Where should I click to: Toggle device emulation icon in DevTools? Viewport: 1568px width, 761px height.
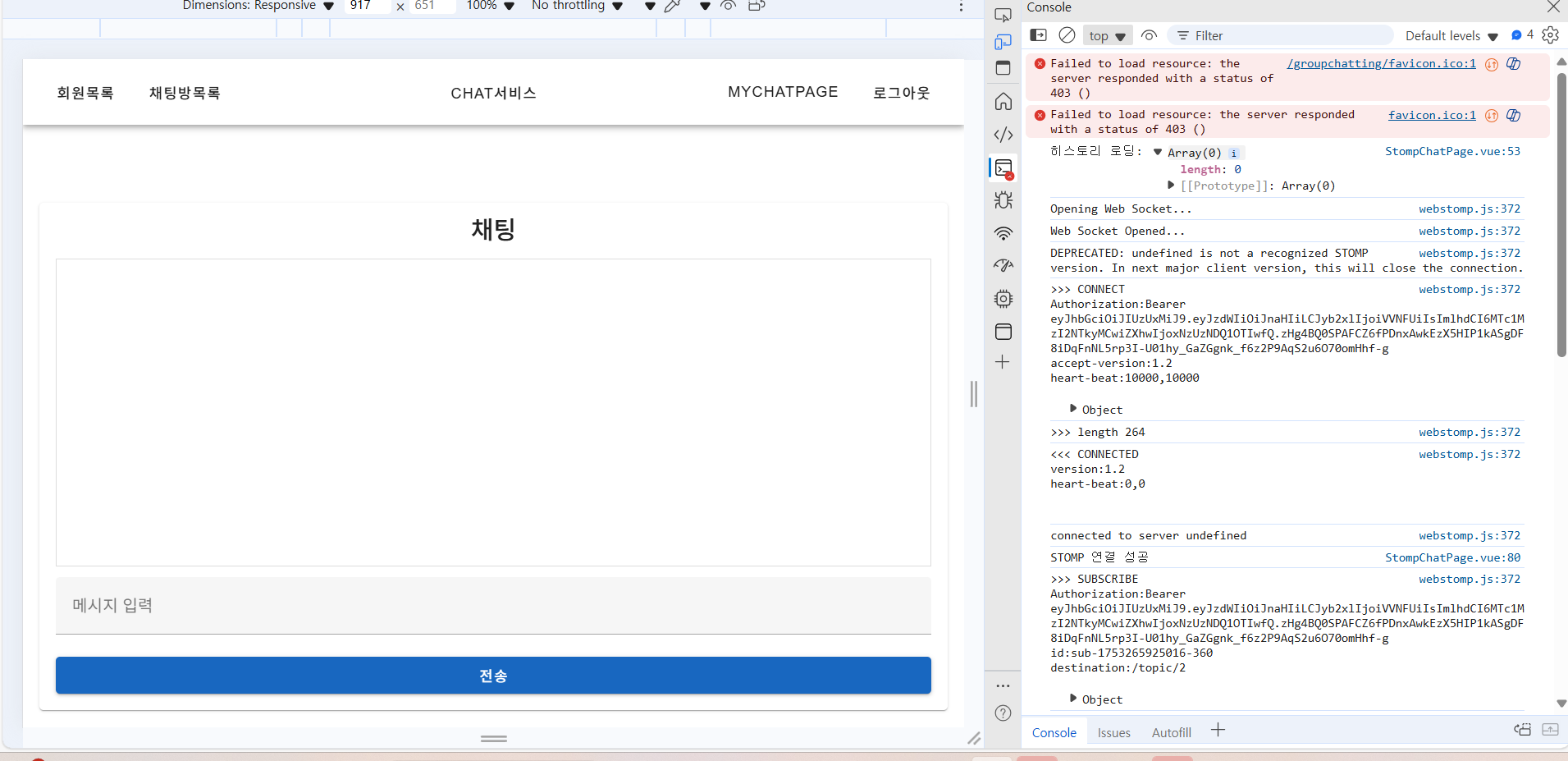pyautogui.click(x=1003, y=42)
